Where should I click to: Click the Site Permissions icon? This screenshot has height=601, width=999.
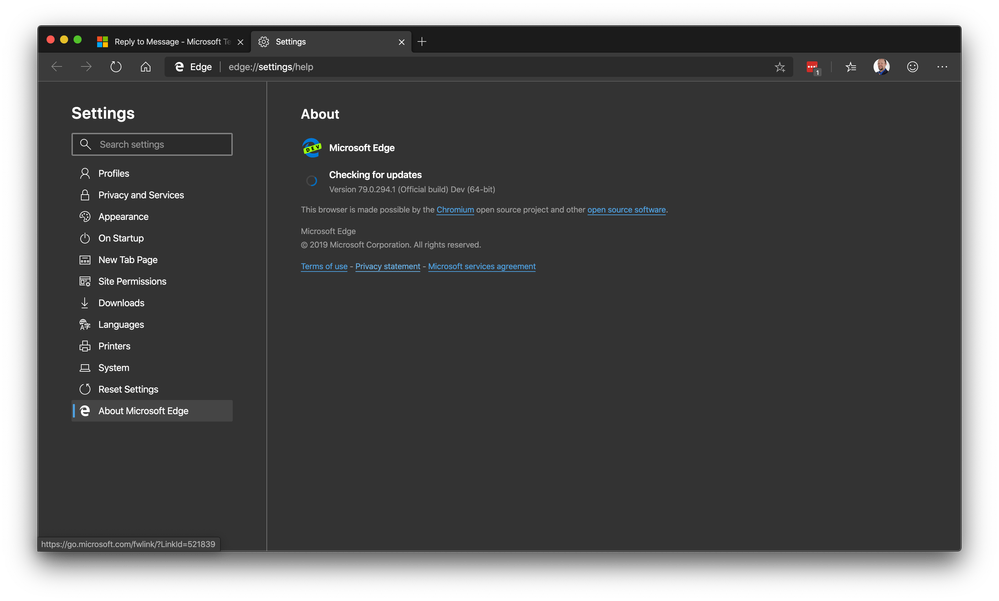click(85, 282)
